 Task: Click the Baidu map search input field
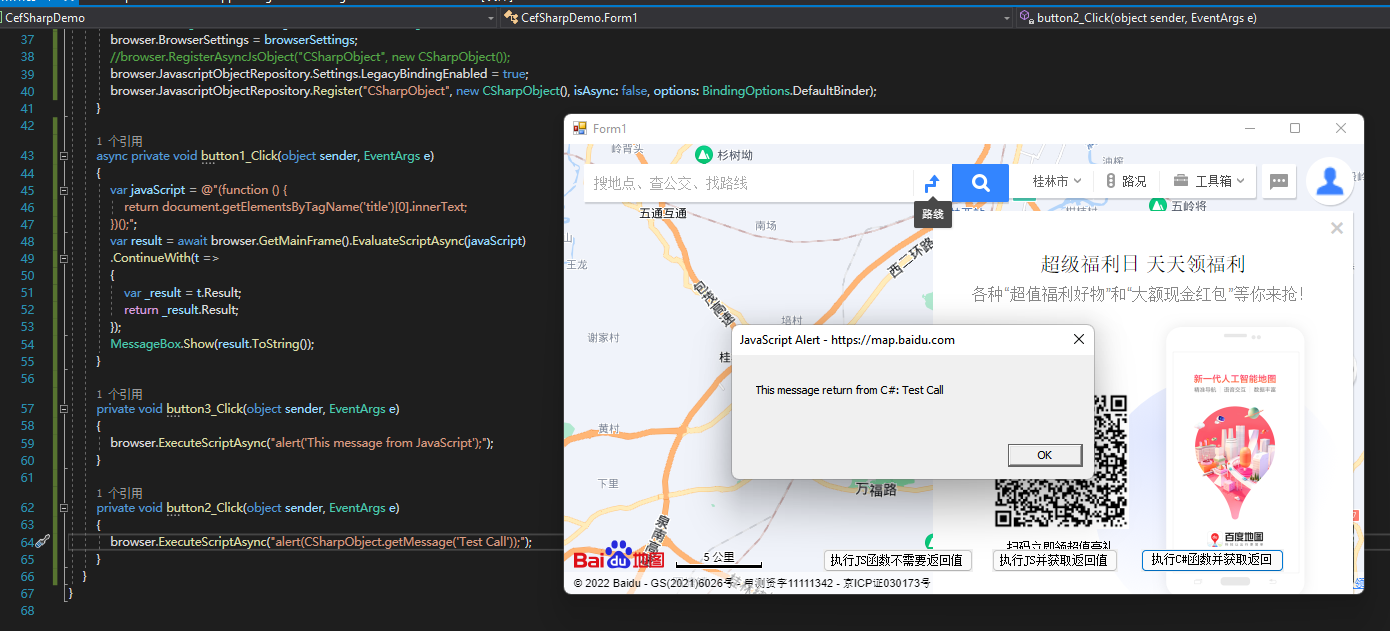click(x=748, y=183)
